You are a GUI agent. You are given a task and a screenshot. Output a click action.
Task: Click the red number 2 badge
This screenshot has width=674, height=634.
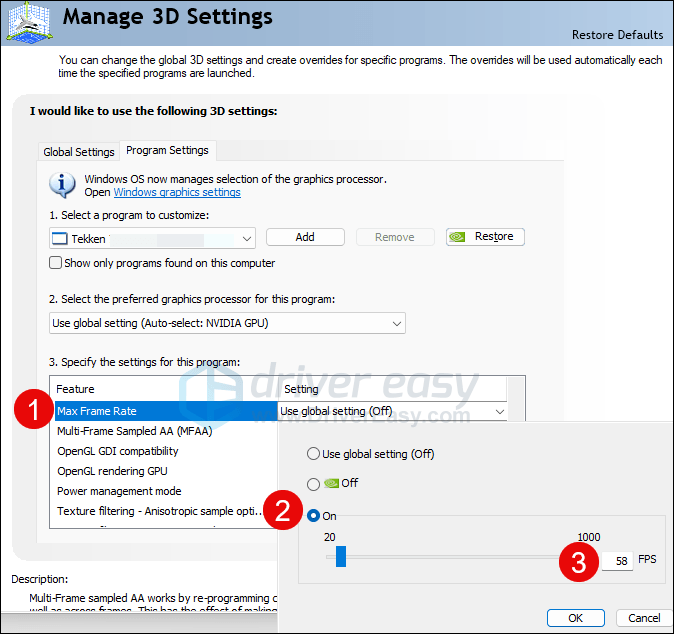(x=283, y=512)
